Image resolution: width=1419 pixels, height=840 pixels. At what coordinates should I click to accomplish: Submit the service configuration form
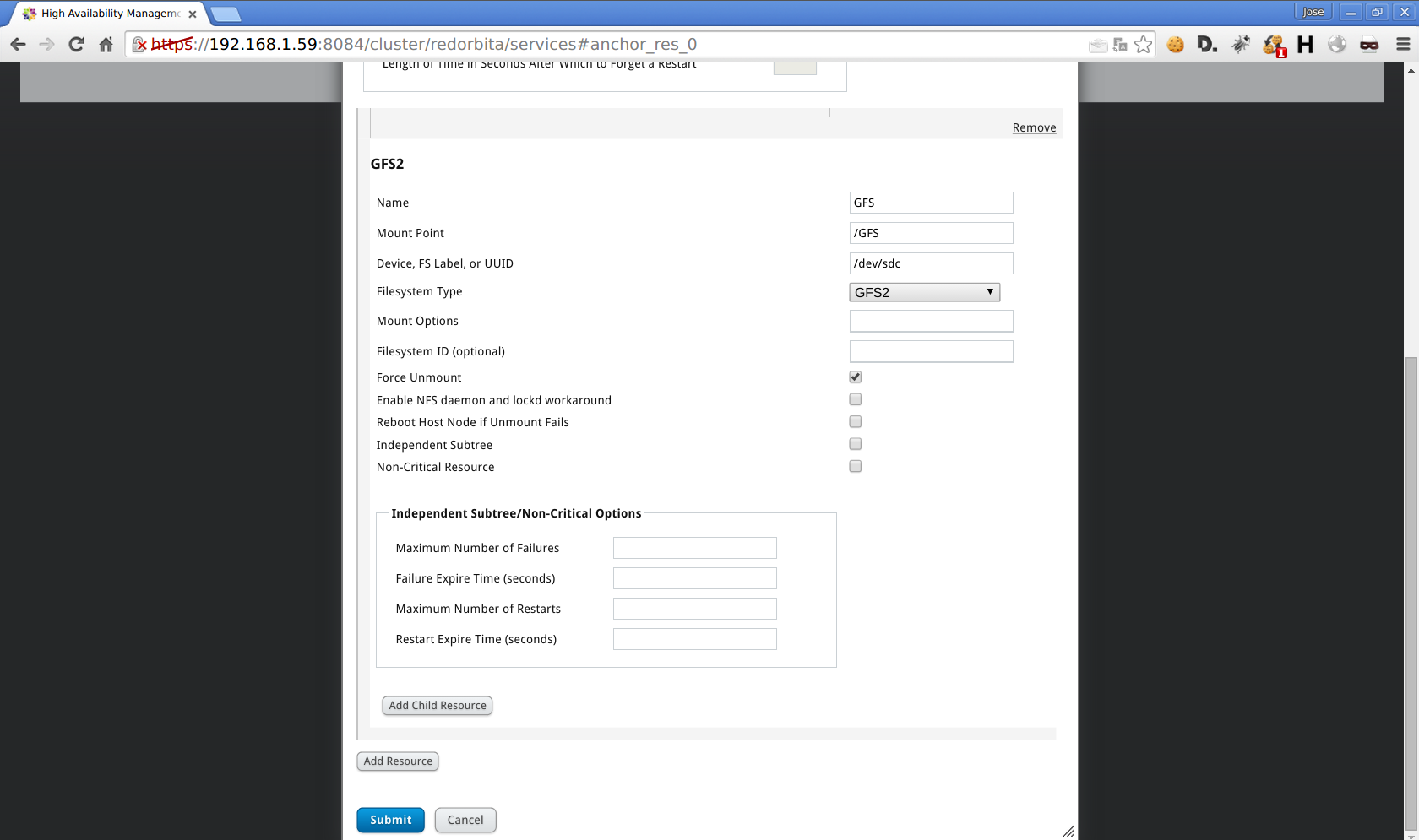click(390, 820)
